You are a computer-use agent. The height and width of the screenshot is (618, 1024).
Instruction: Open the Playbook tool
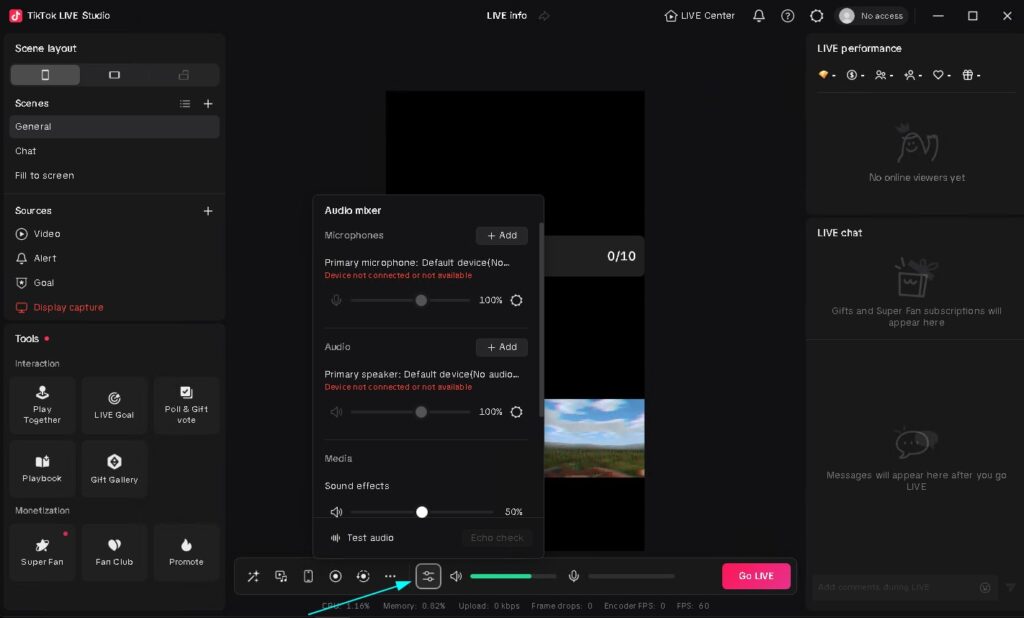(42, 468)
